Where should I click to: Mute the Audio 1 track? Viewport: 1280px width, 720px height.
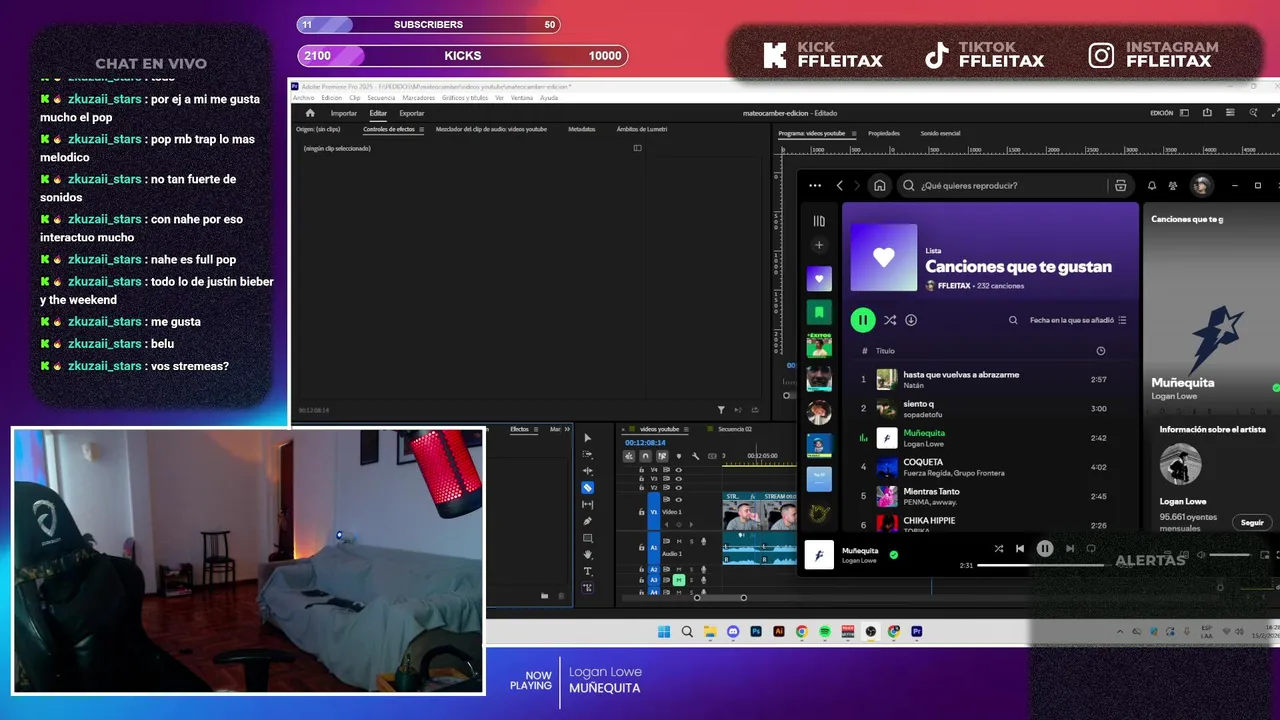[x=679, y=541]
